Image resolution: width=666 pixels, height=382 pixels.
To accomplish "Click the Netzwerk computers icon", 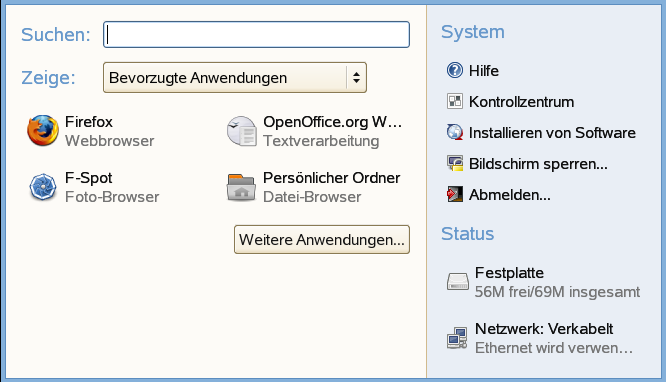I will pos(457,338).
